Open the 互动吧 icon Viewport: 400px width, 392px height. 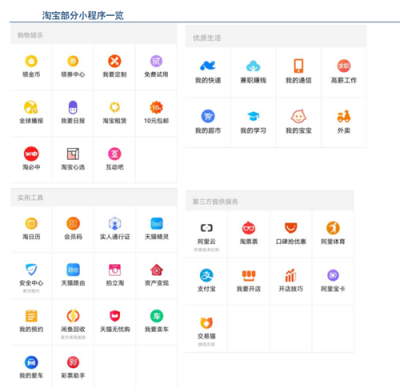(x=115, y=154)
